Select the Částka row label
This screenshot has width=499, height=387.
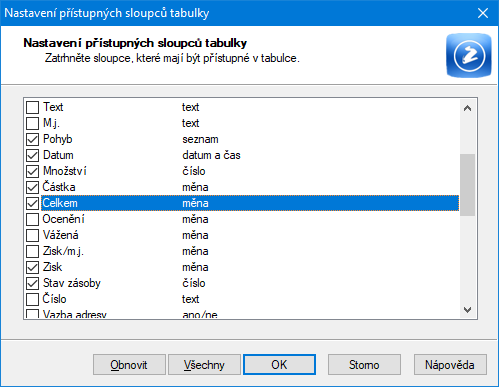(x=59, y=187)
